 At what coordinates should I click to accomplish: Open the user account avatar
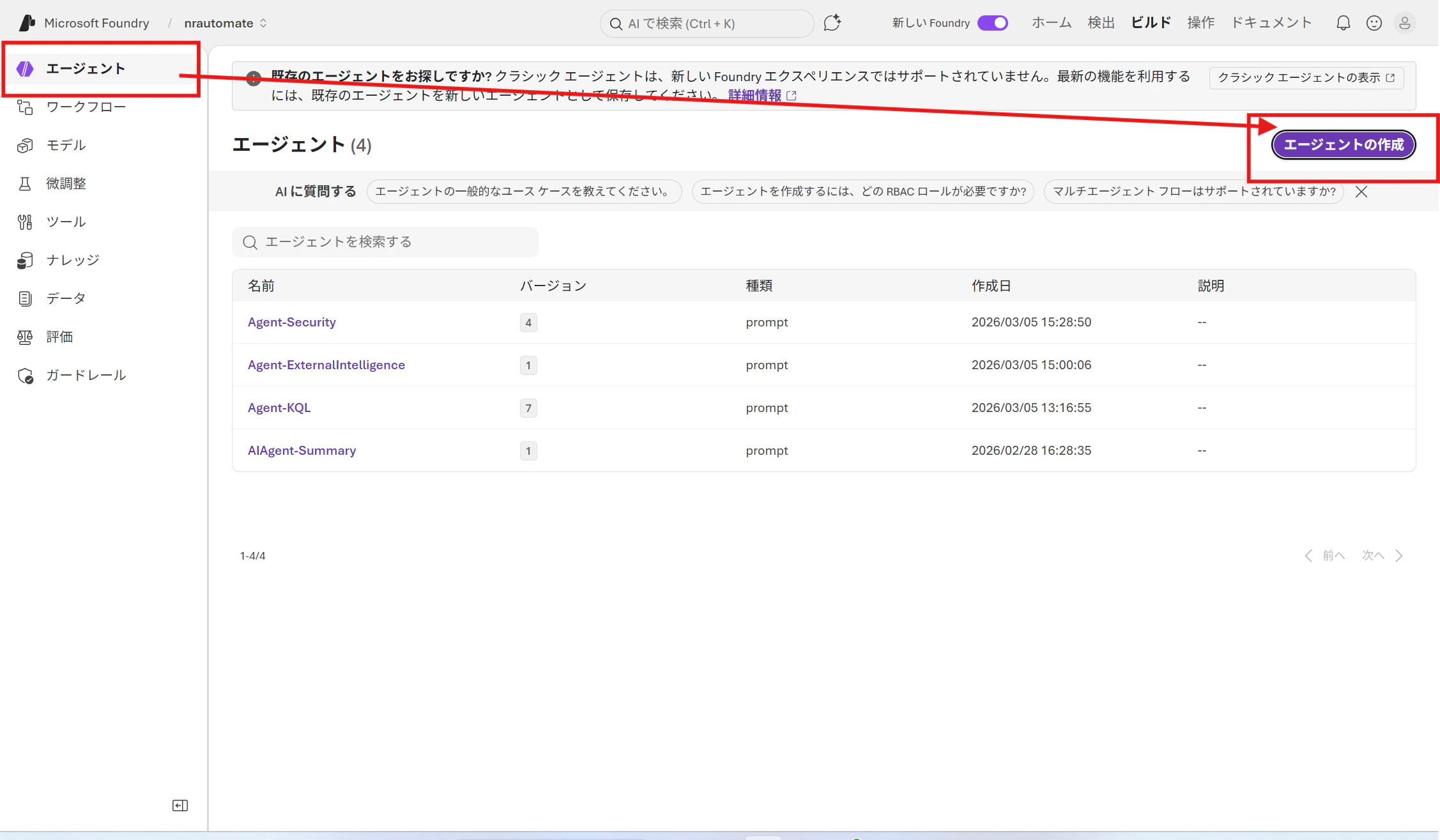coord(1404,24)
